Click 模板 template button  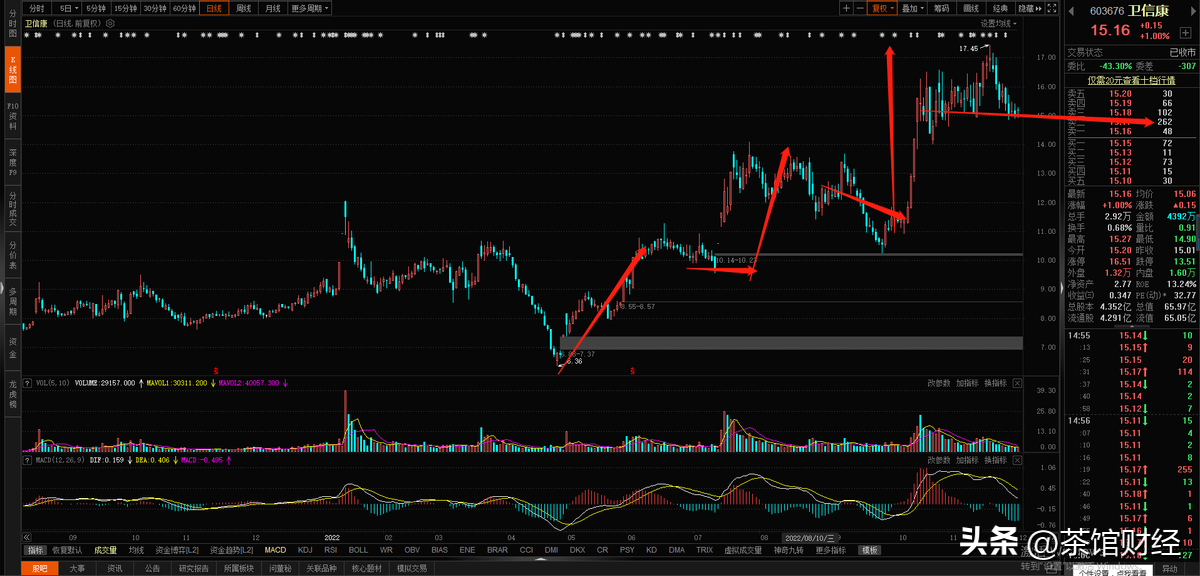(870, 550)
